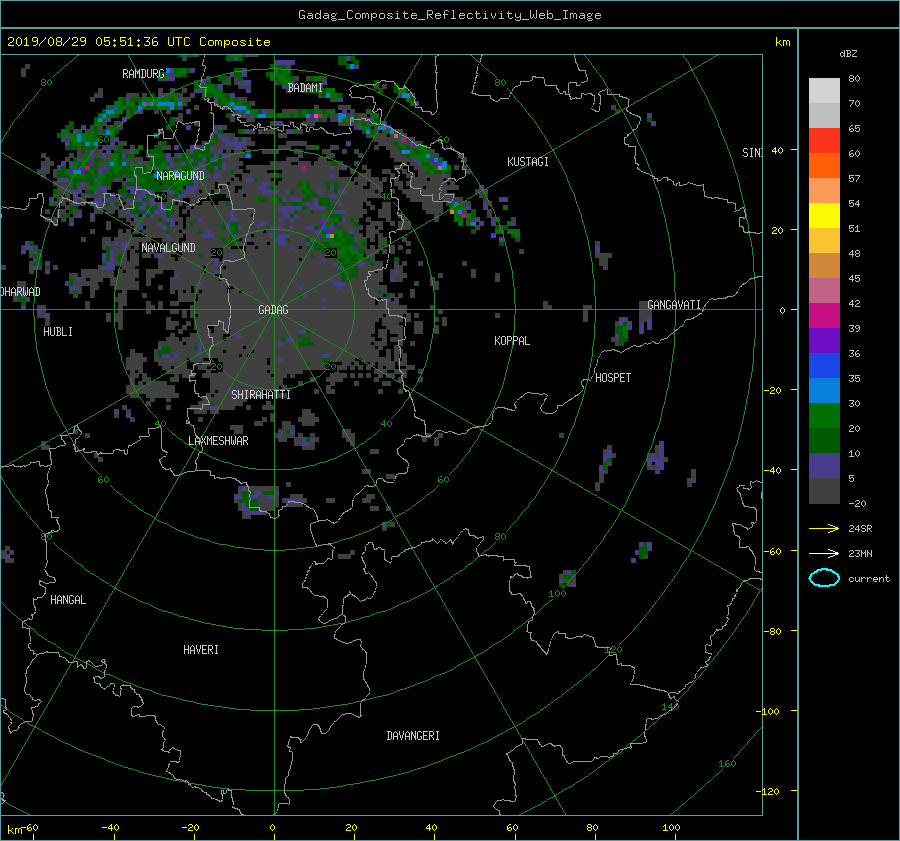Click the 80 dBZ legend value
900x841 pixels.
(x=854, y=79)
